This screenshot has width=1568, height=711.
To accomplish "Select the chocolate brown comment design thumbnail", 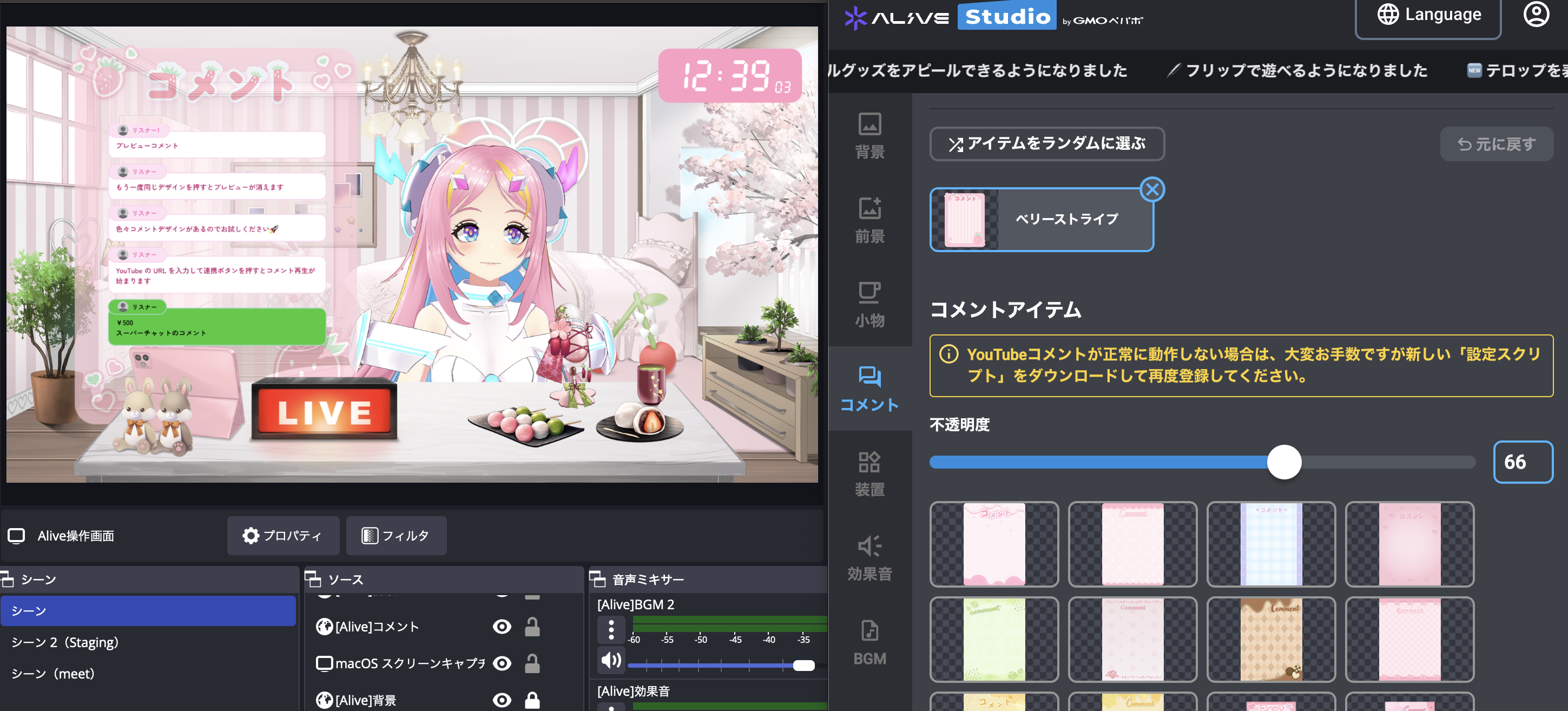I will pyautogui.click(x=1270, y=638).
